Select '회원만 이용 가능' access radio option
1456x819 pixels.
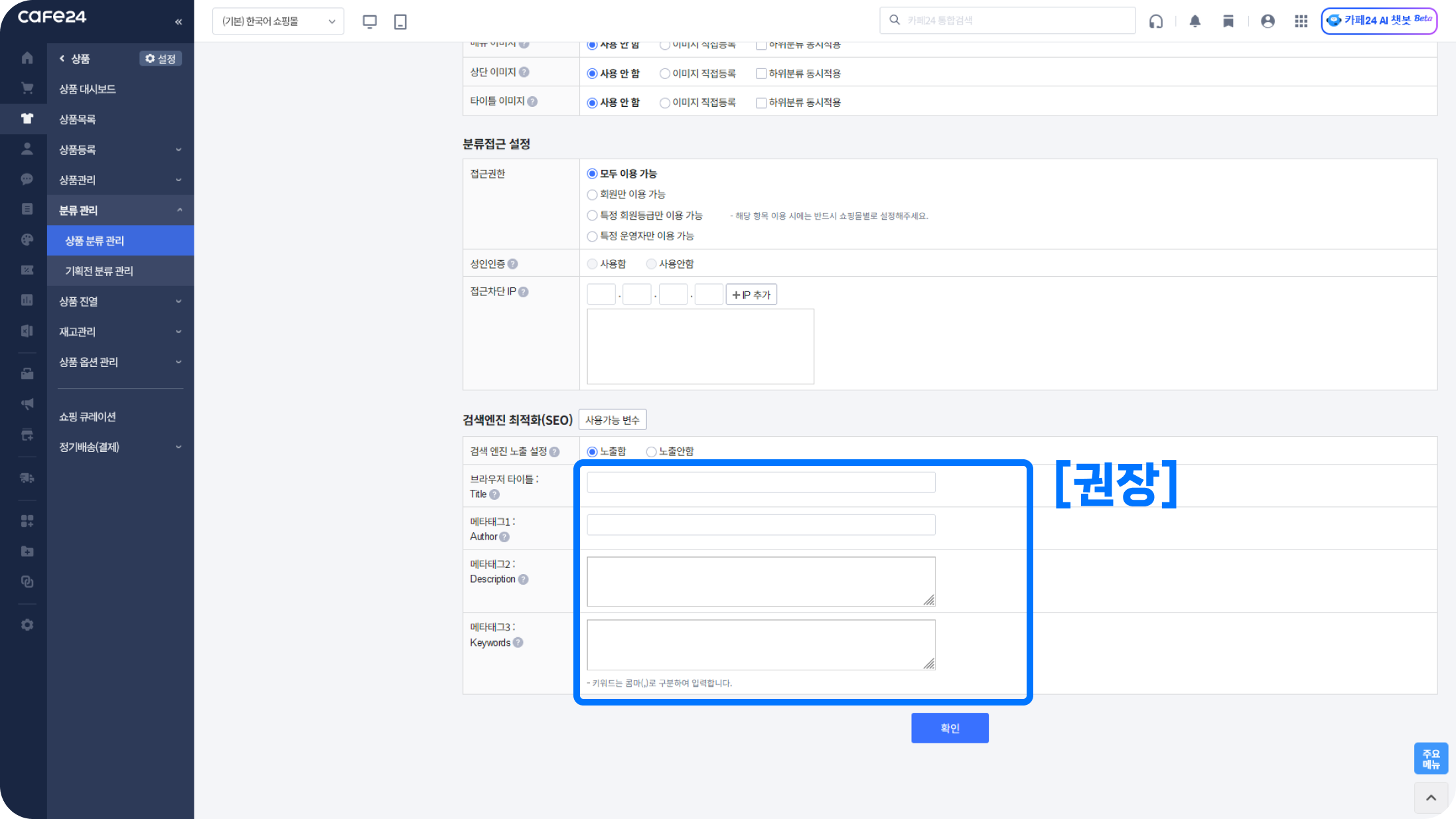592,194
